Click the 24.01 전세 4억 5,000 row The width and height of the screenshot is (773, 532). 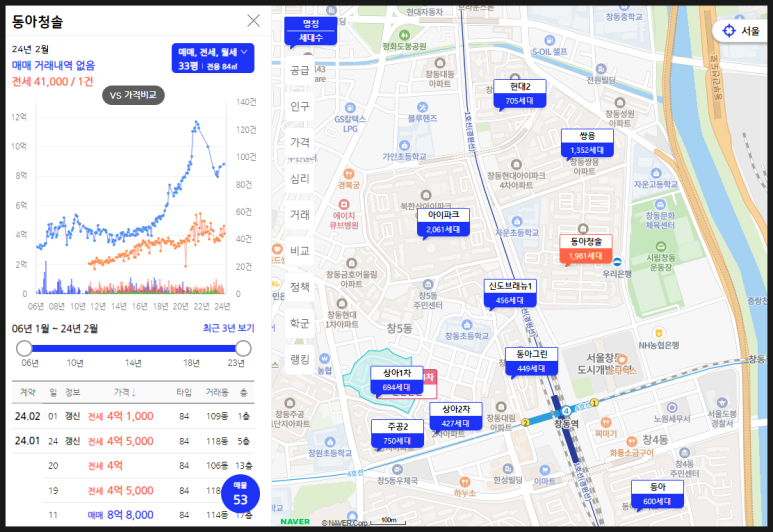(133, 441)
